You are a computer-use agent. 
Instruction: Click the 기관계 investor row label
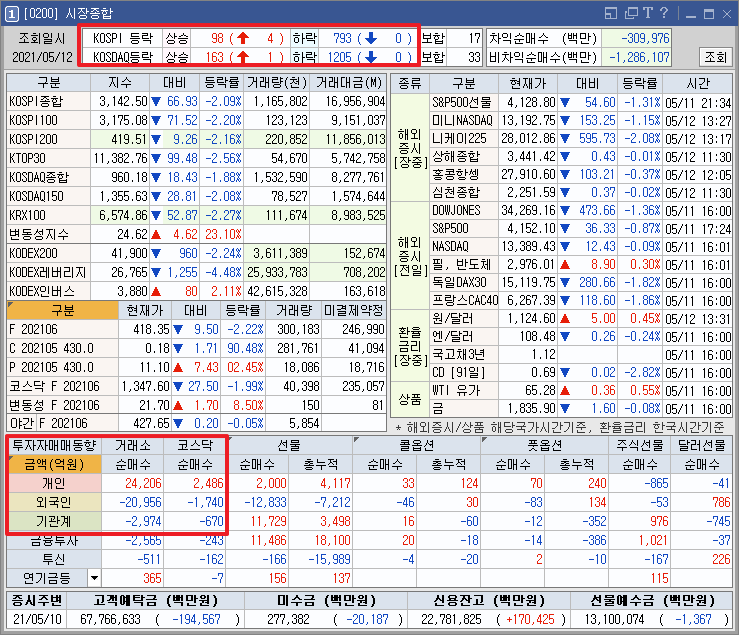(54, 521)
